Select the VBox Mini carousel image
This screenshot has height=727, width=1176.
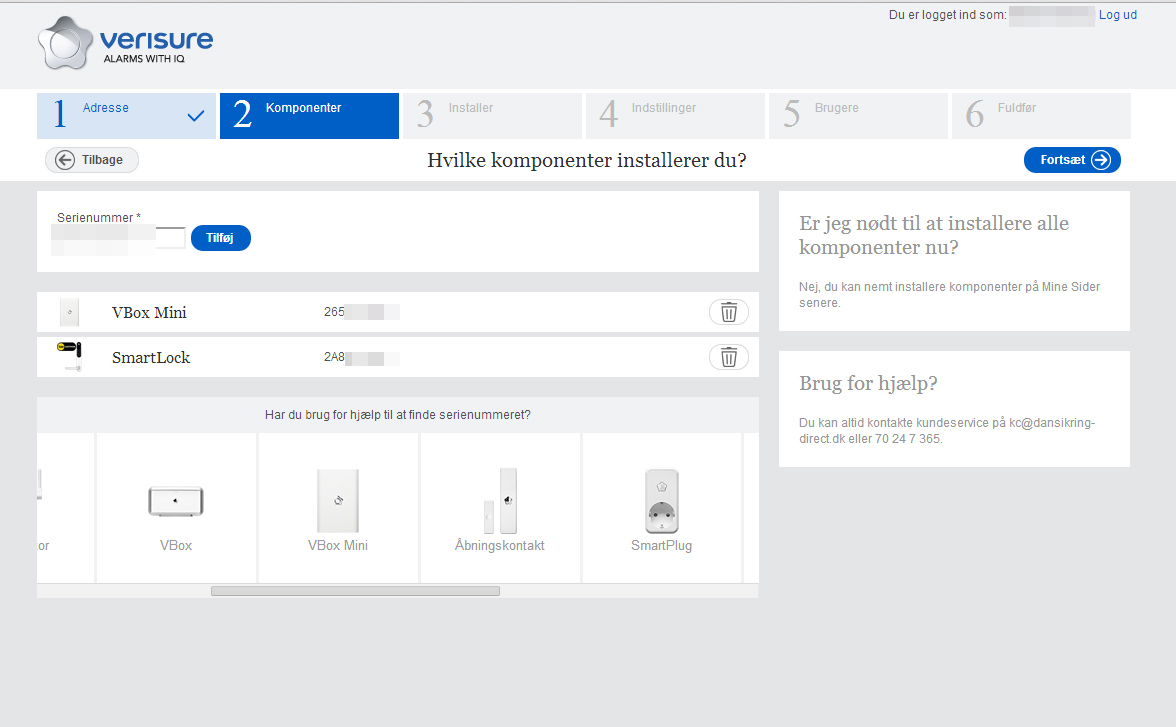pos(338,501)
